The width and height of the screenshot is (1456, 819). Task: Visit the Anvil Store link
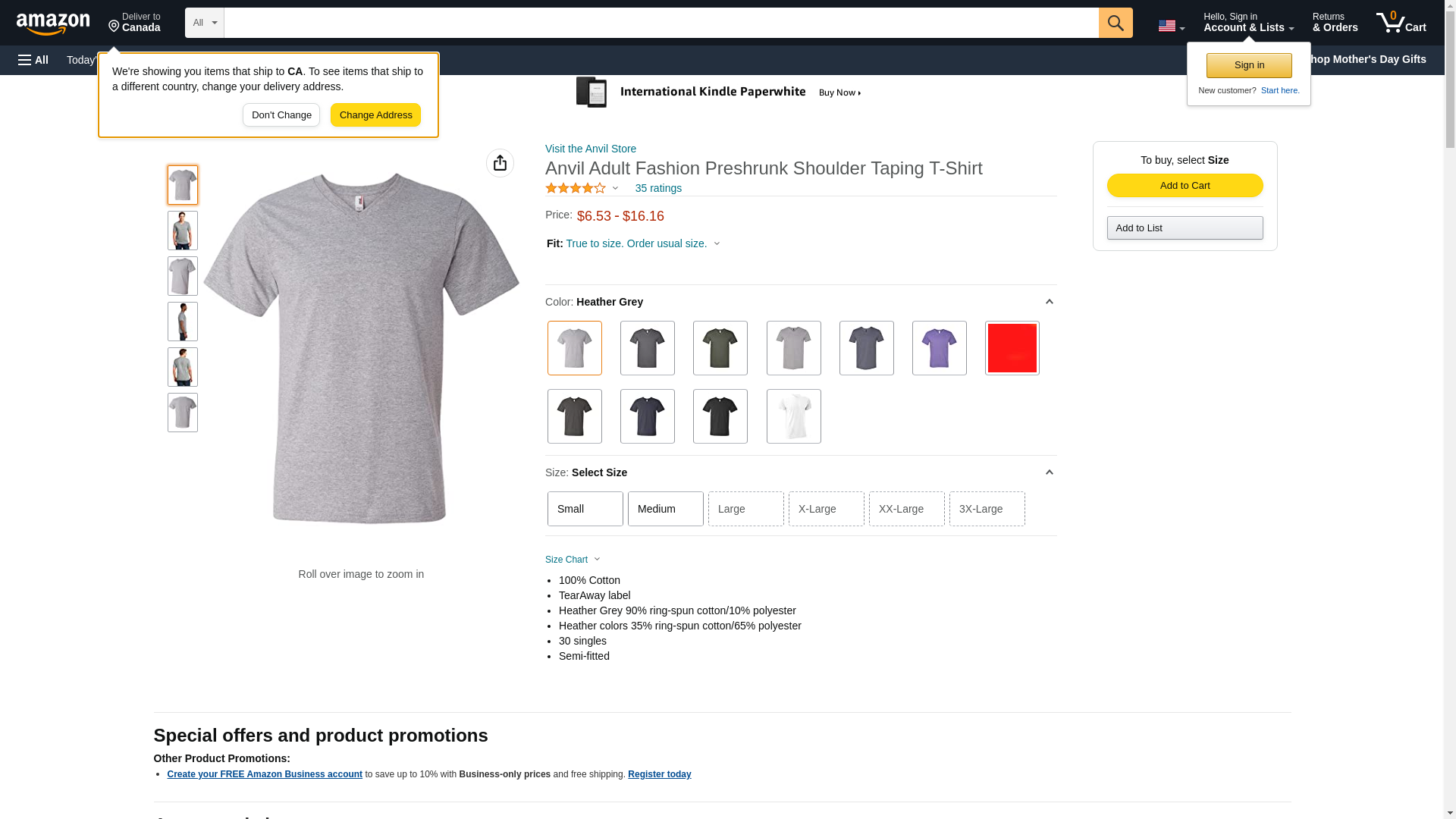(x=590, y=149)
